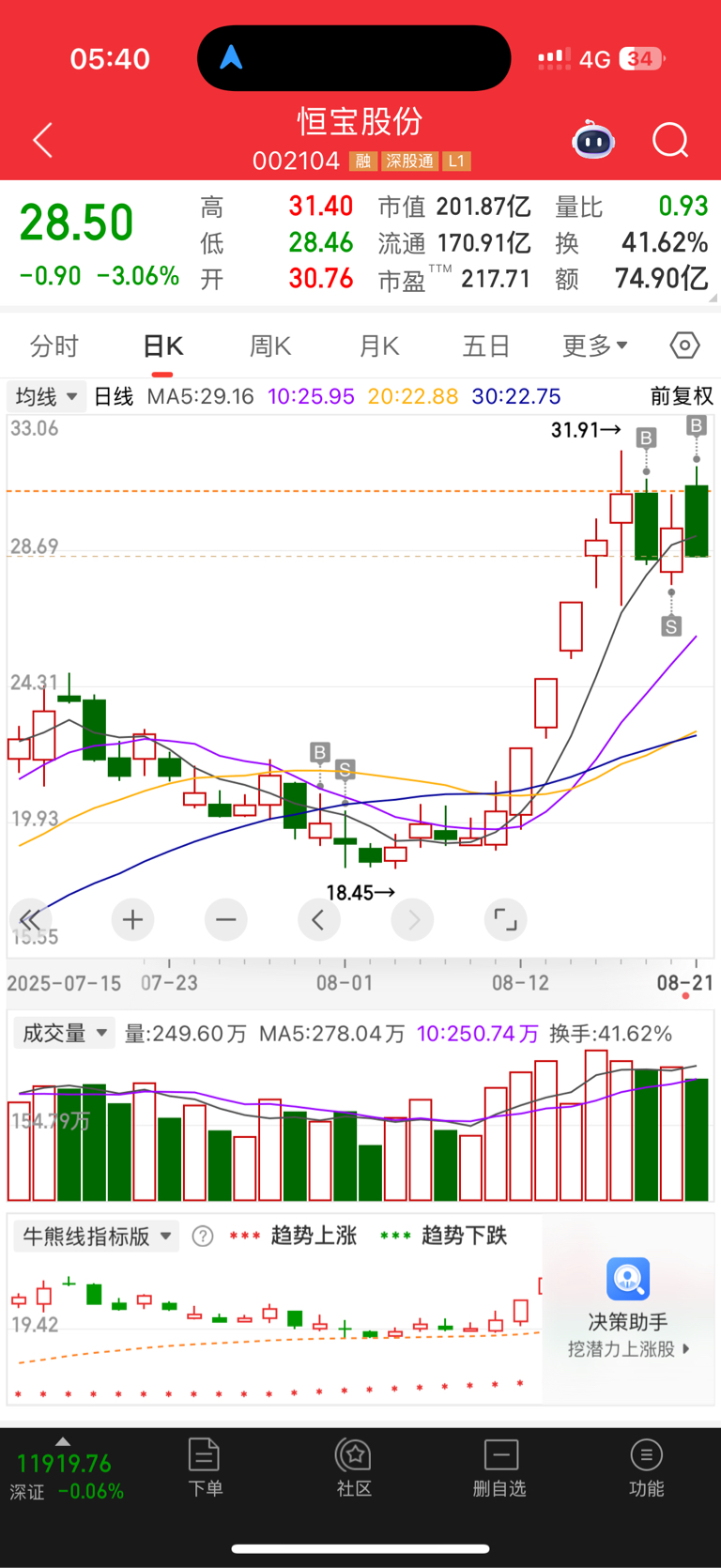Tap the 决策助手 icon

[x=628, y=1279]
